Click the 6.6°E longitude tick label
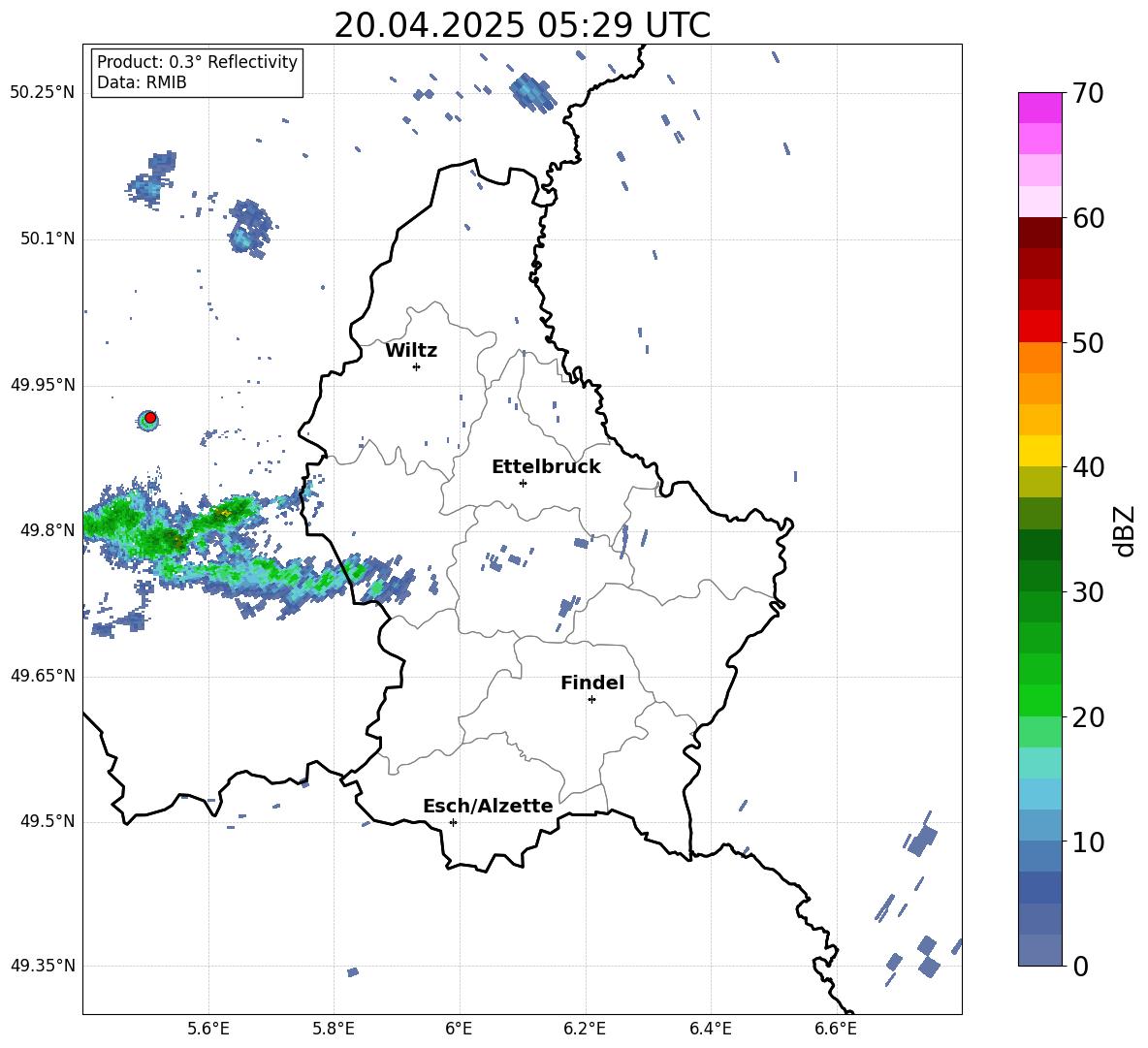 [x=836, y=1029]
